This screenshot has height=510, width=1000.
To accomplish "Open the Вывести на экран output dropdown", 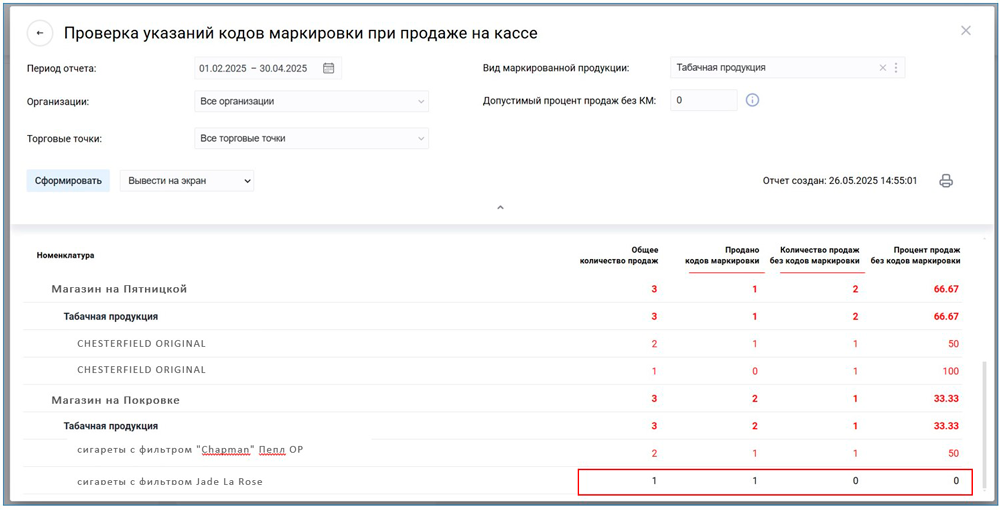I will [x=187, y=181].
